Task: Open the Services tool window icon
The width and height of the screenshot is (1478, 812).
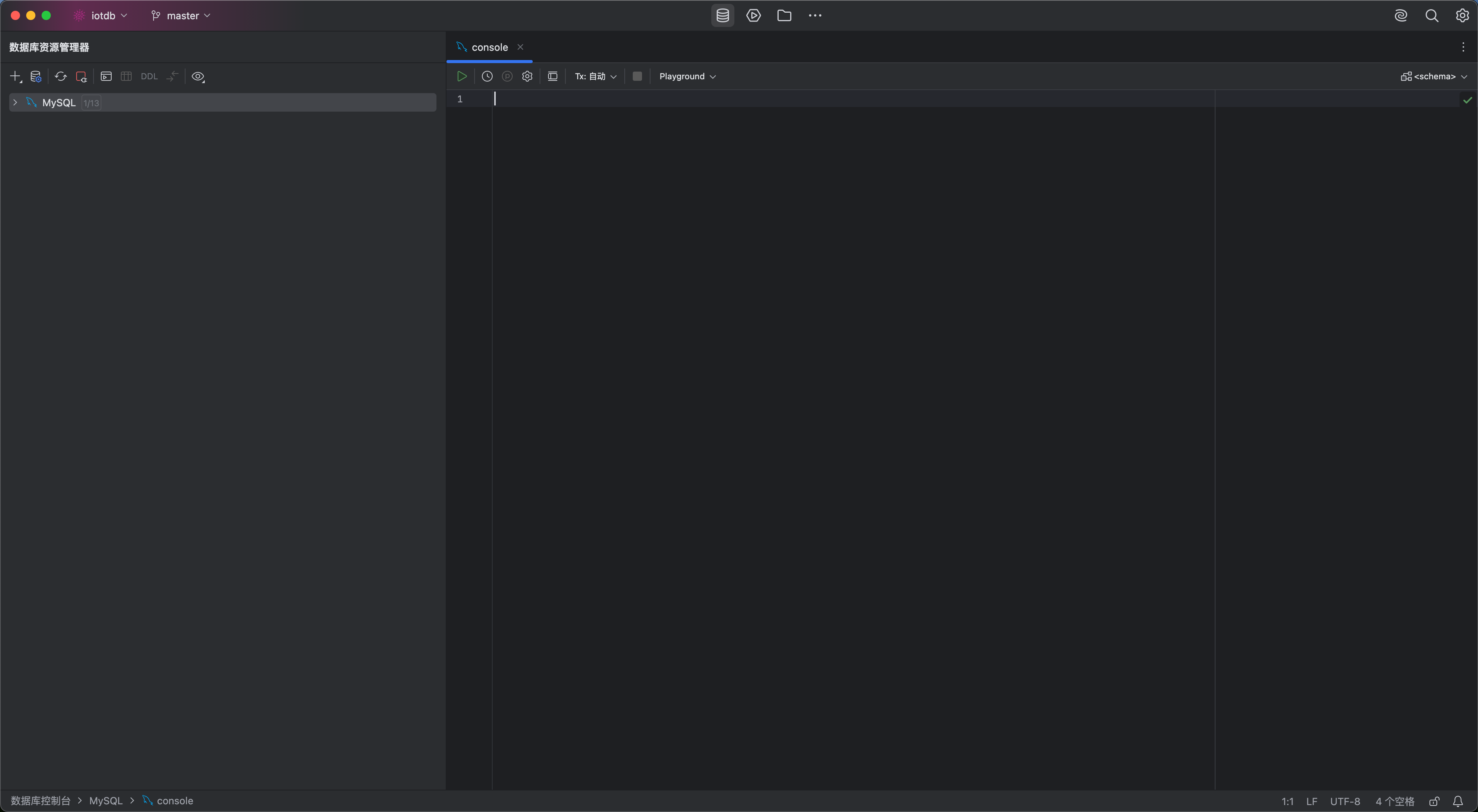Action: point(753,15)
